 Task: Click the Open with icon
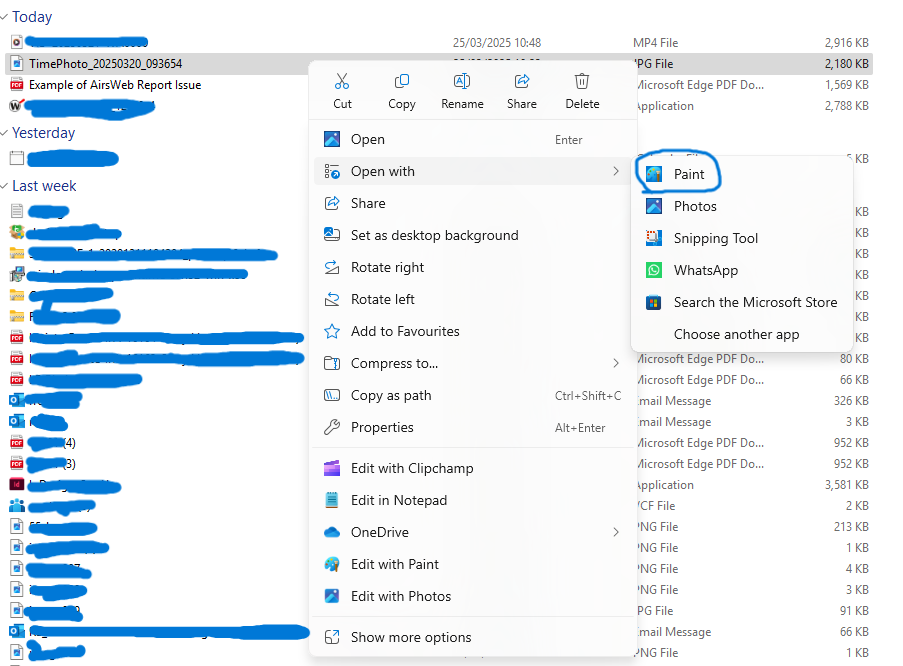click(x=332, y=171)
